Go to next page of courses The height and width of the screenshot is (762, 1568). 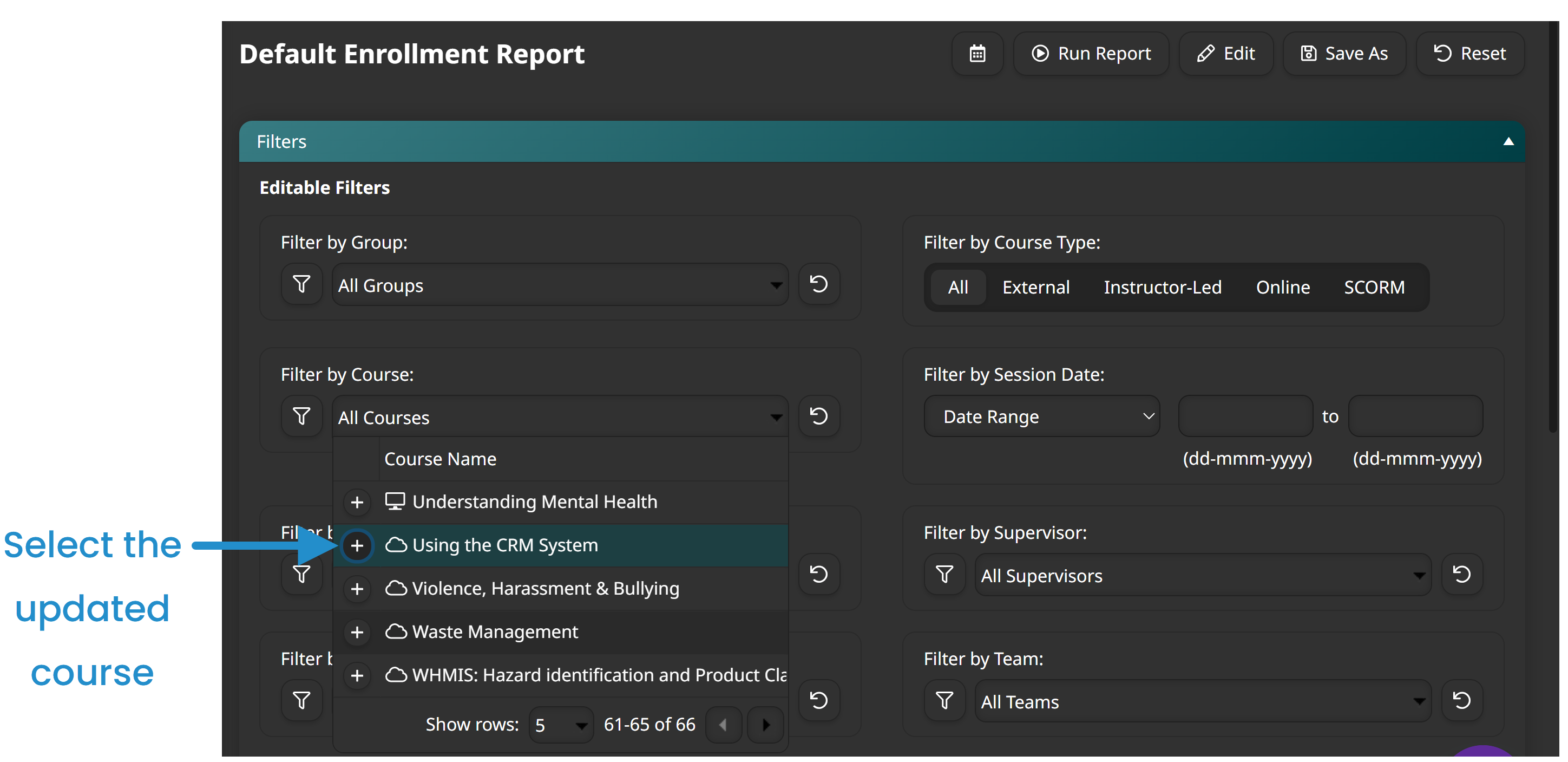[765, 725]
